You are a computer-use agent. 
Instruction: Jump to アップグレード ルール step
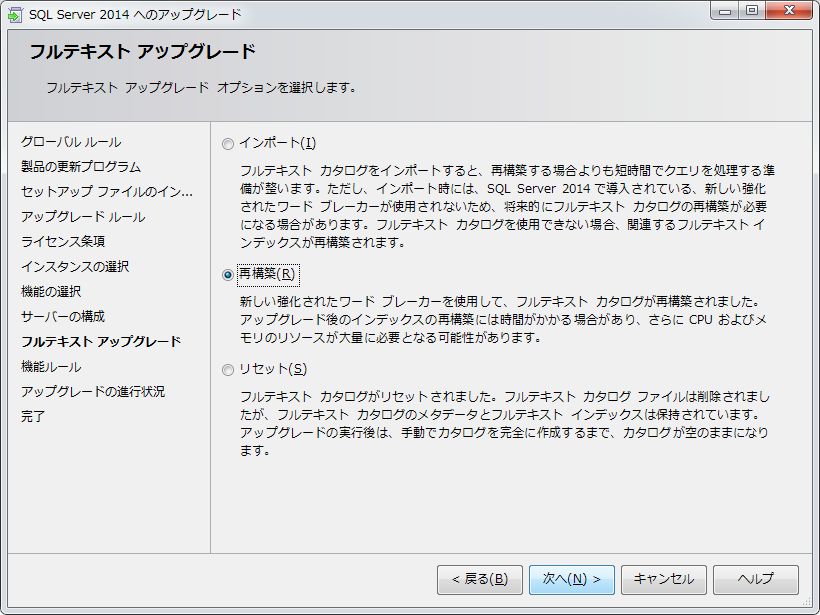click(83, 217)
